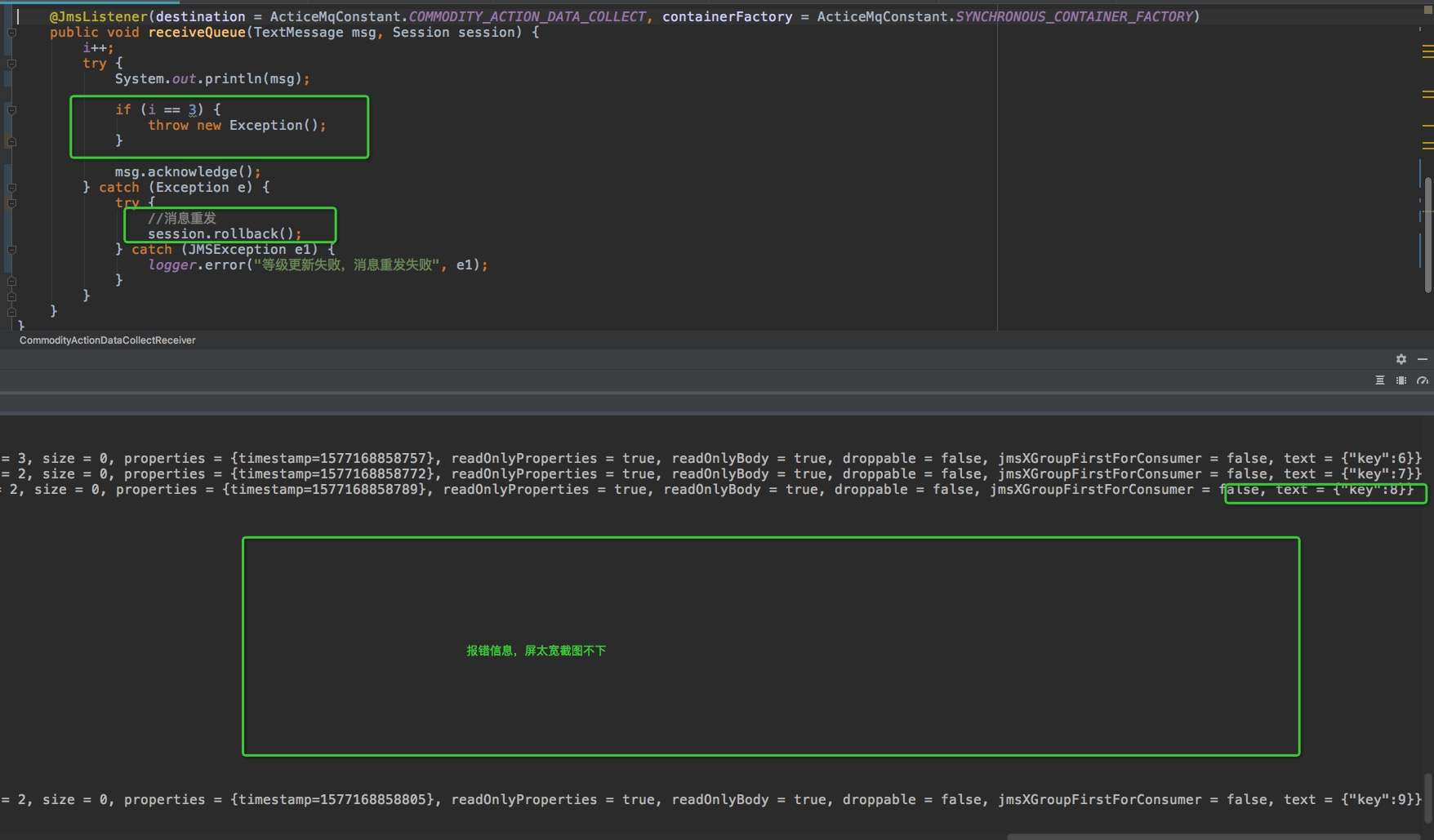Click the speedometer gauge icon in console toolbar

tap(1423, 380)
